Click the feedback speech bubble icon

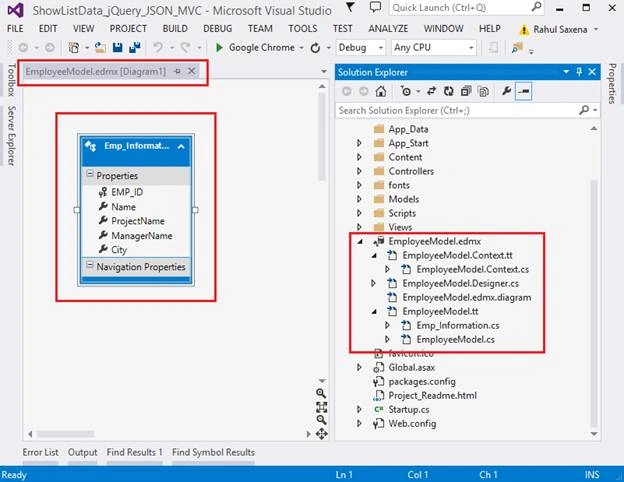[375, 7]
